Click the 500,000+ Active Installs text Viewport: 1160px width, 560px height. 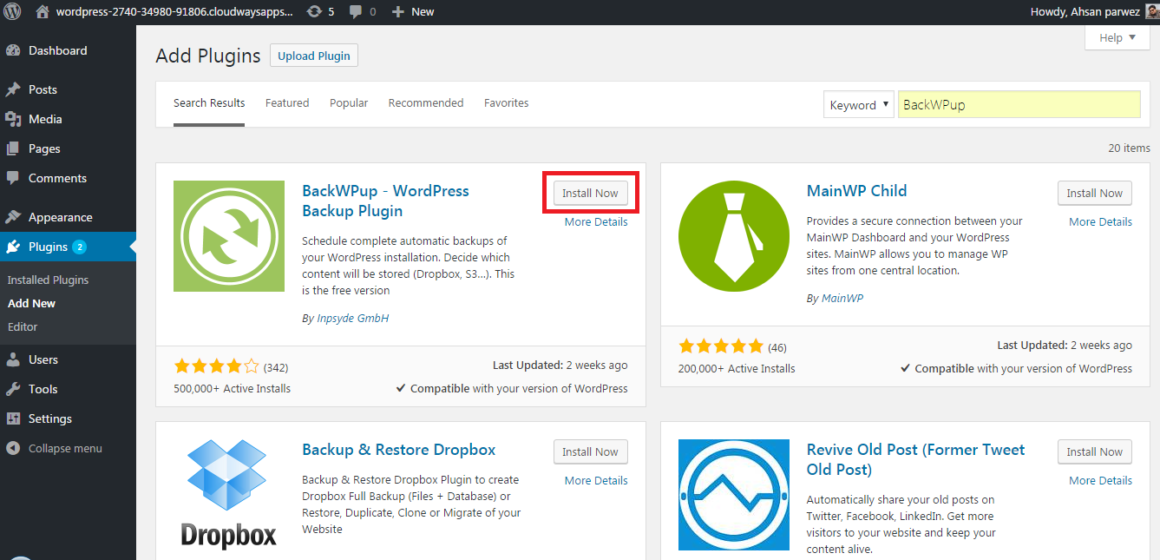tap(232, 388)
